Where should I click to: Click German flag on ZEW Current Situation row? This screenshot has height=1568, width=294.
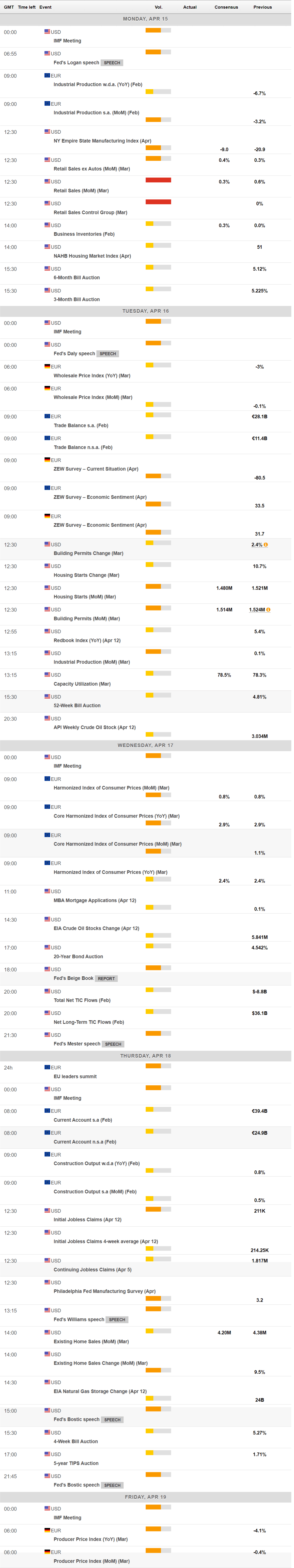(48, 460)
